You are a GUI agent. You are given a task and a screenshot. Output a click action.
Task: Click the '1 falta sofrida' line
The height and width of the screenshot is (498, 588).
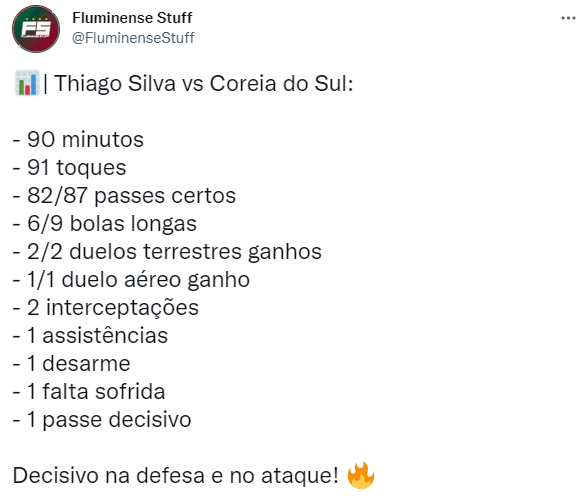[89, 392]
